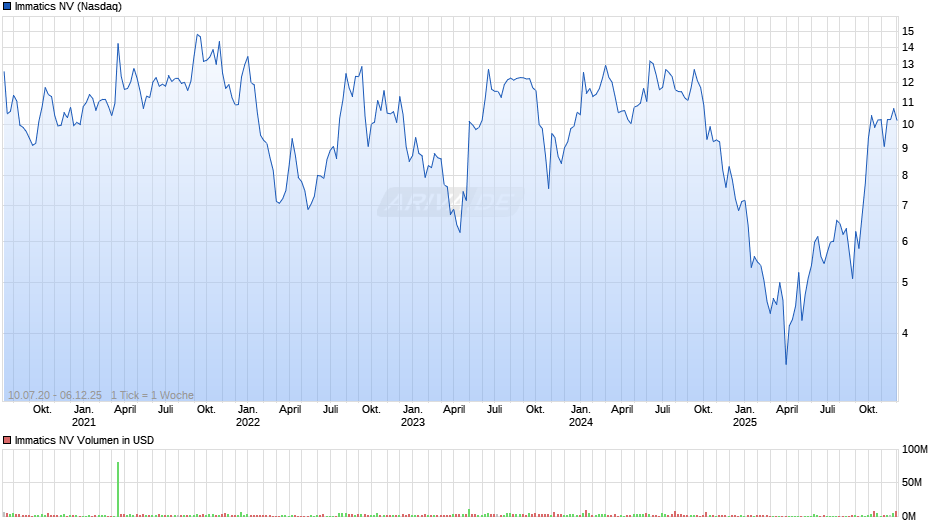Image resolution: width=940 pixels, height=526 pixels.
Task: Click the 'Immatics NV Volumen in USD' label
Action: click(84, 440)
